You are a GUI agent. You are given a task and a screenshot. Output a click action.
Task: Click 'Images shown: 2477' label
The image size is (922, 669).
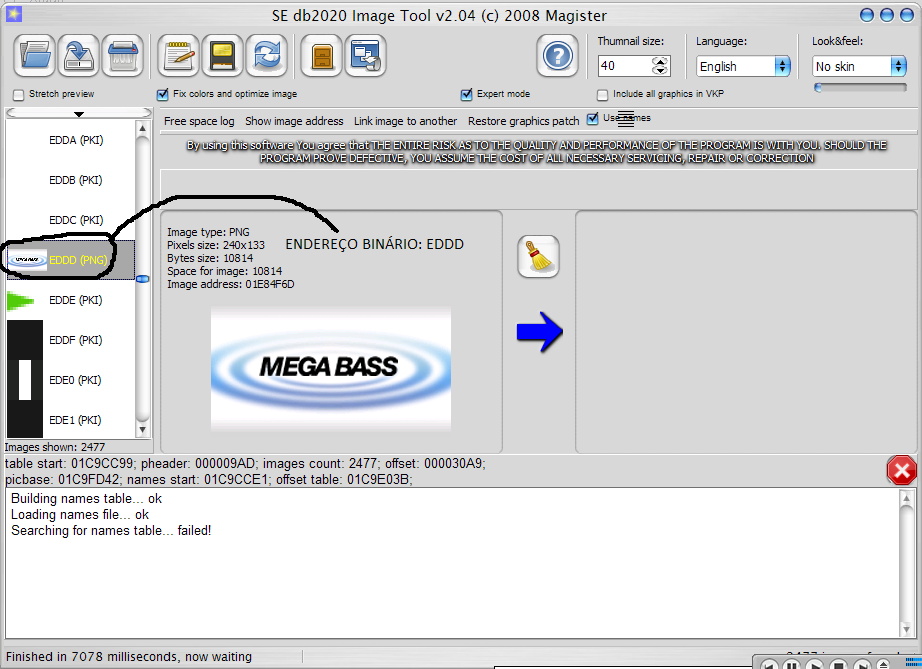tap(55, 447)
